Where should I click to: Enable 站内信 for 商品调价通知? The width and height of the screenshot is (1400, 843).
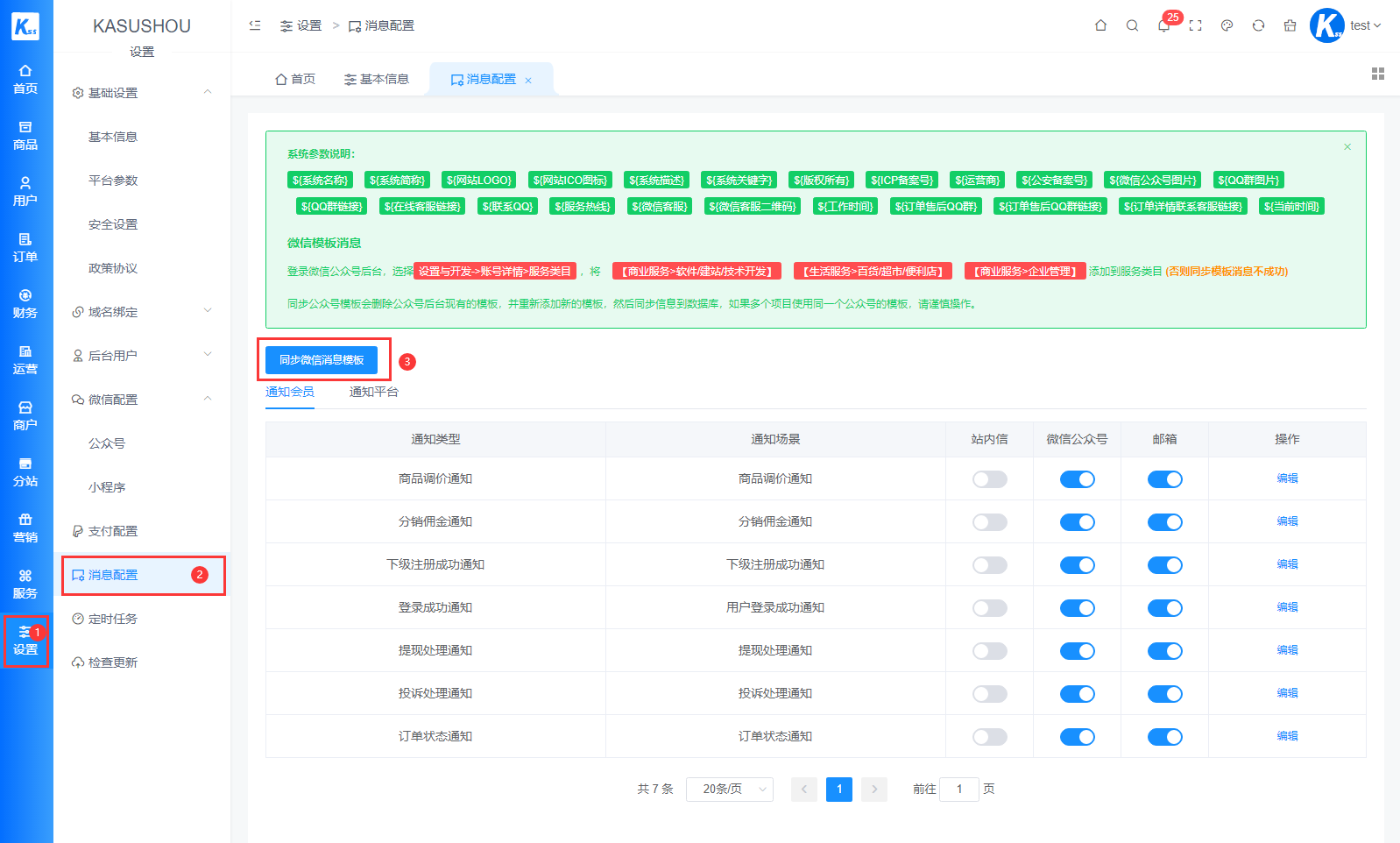[990, 479]
